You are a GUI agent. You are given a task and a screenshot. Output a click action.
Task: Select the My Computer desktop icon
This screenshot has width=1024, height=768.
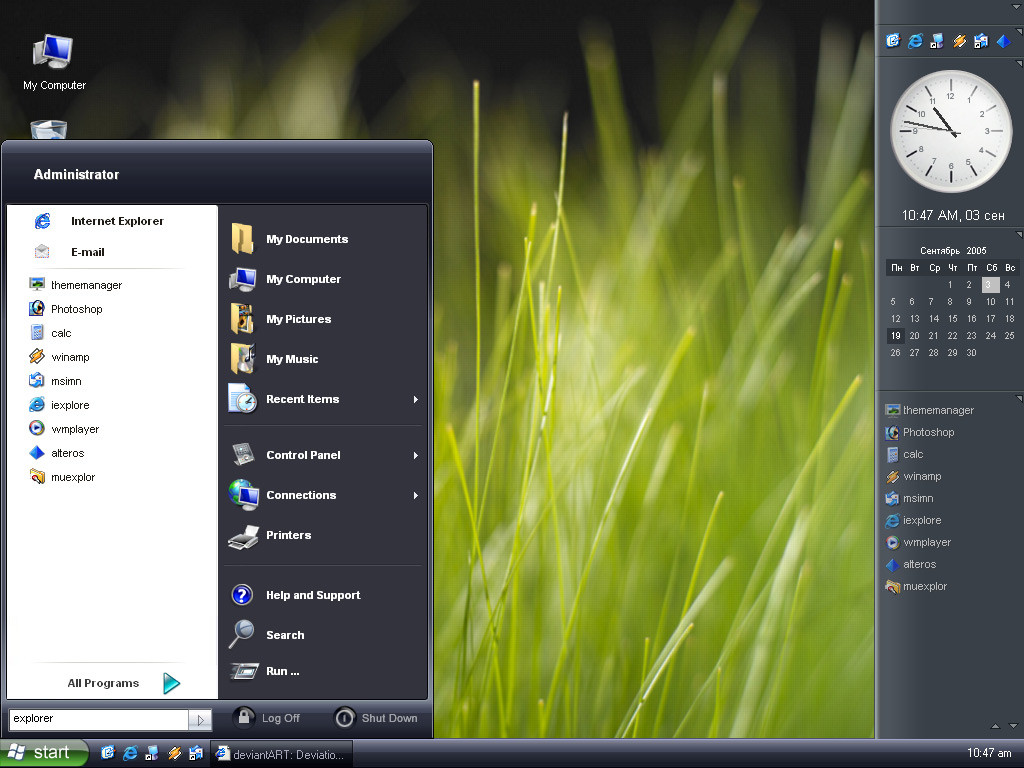(x=54, y=63)
